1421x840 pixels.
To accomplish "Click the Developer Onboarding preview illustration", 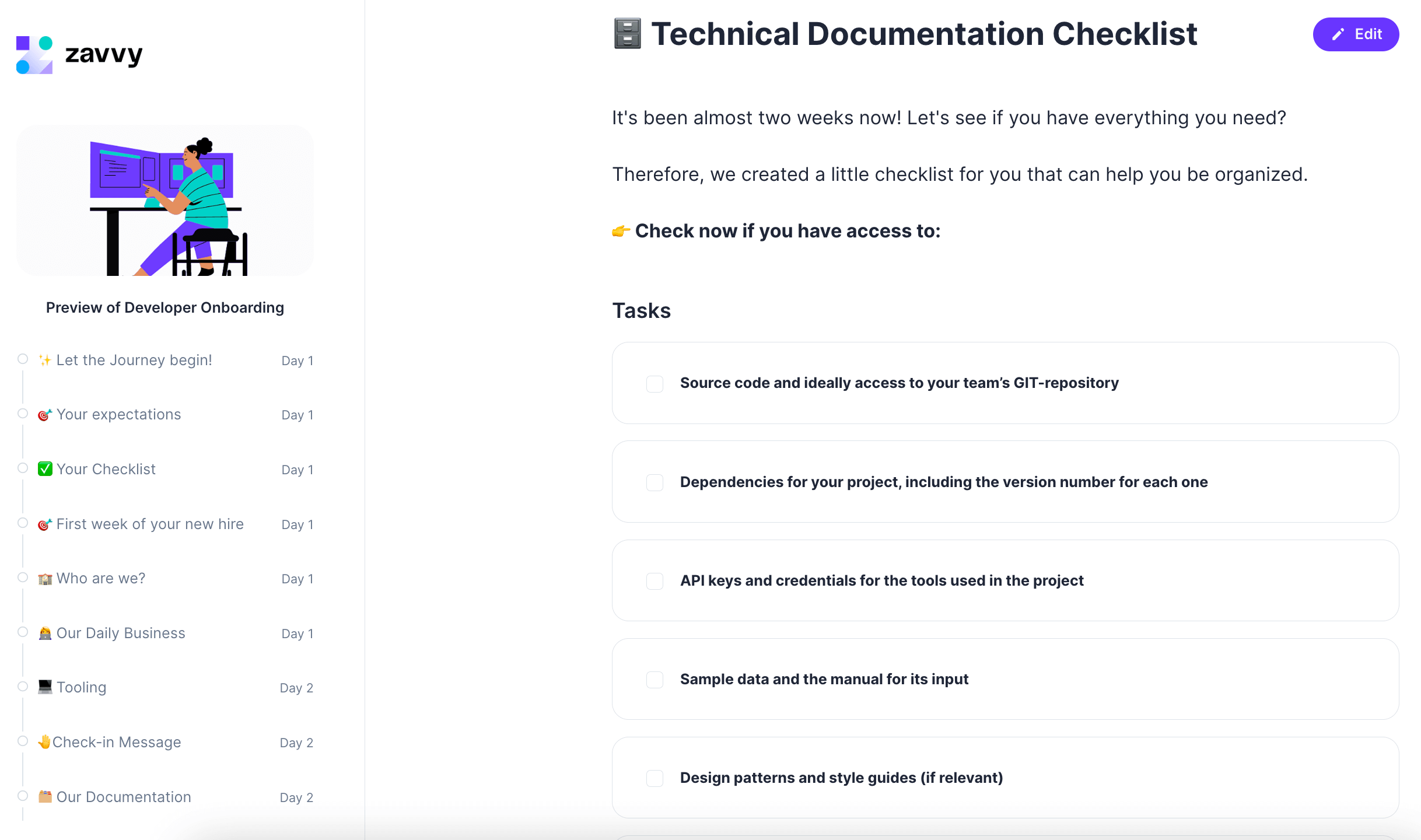I will (164, 201).
